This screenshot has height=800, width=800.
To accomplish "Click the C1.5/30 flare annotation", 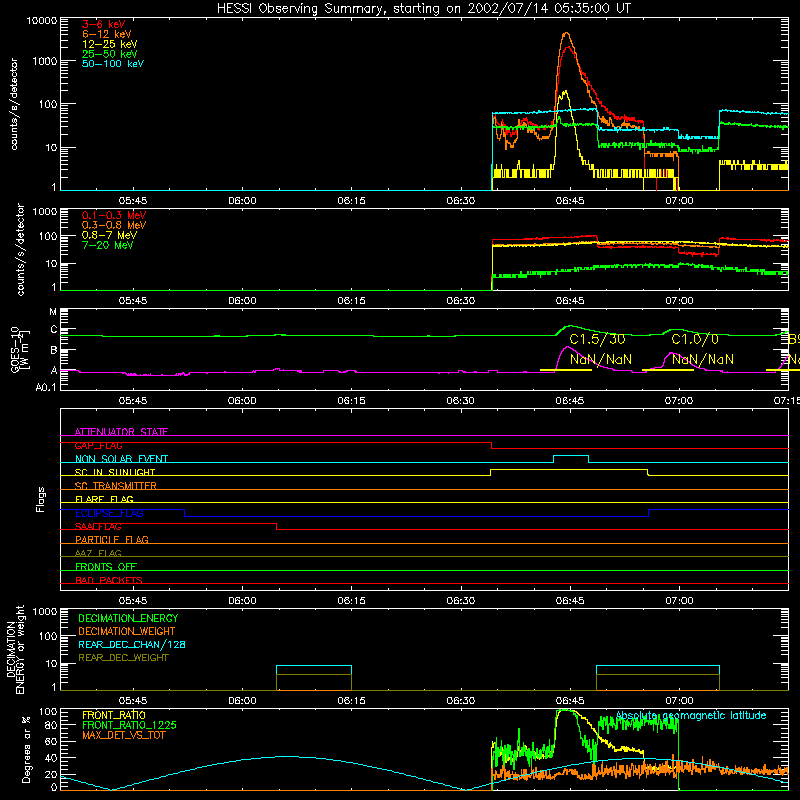I will click(597, 339).
